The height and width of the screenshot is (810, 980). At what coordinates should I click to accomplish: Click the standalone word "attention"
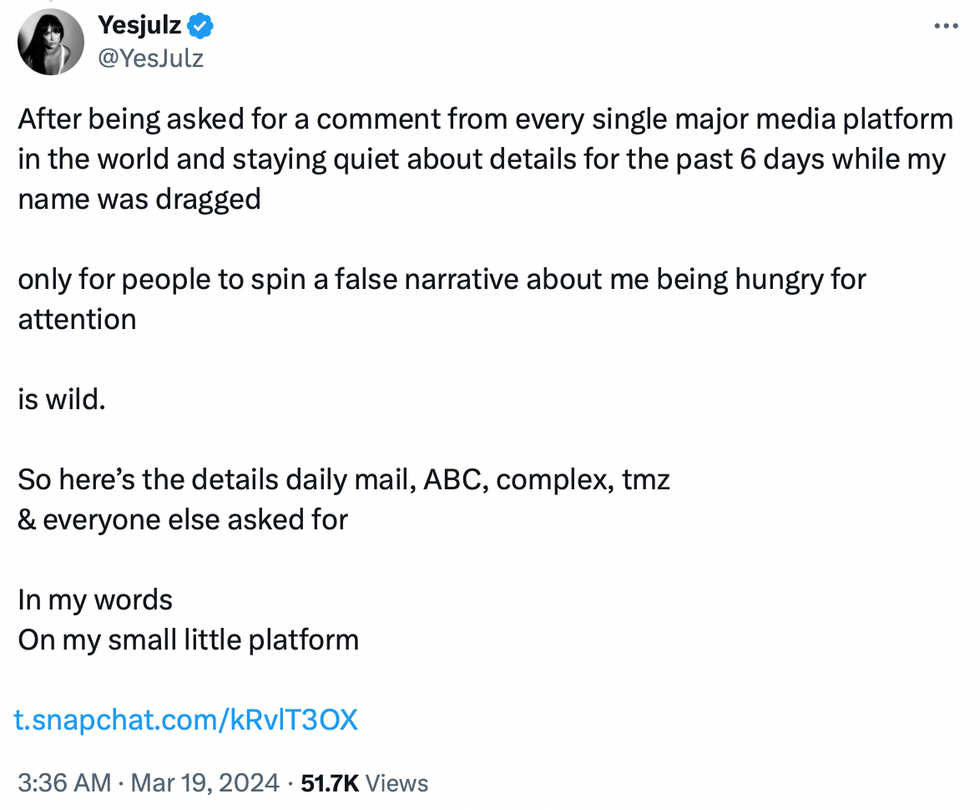click(77, 318)
